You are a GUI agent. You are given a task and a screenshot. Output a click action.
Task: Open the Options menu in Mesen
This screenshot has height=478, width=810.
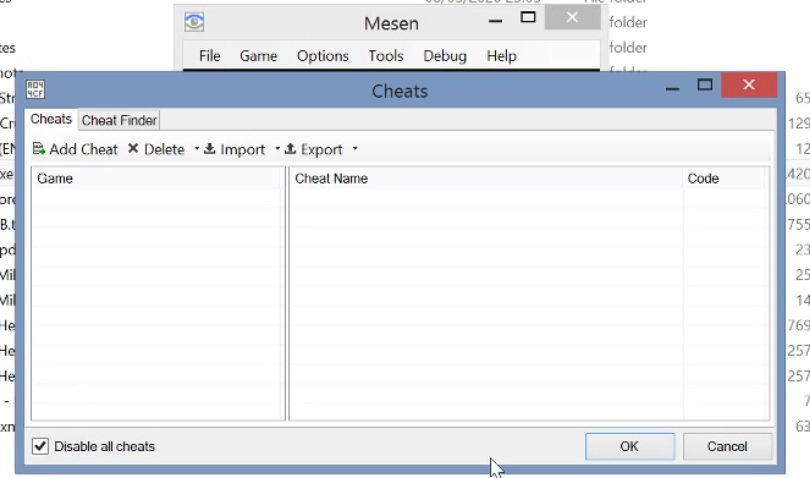pos(322,56)
